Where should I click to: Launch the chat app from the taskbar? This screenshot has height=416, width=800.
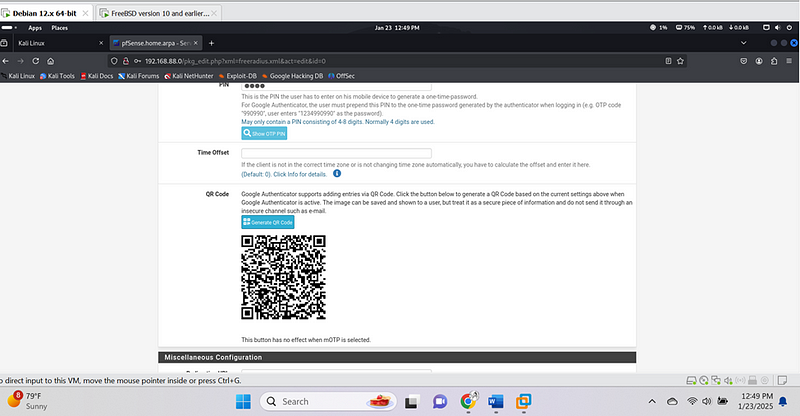440,402
